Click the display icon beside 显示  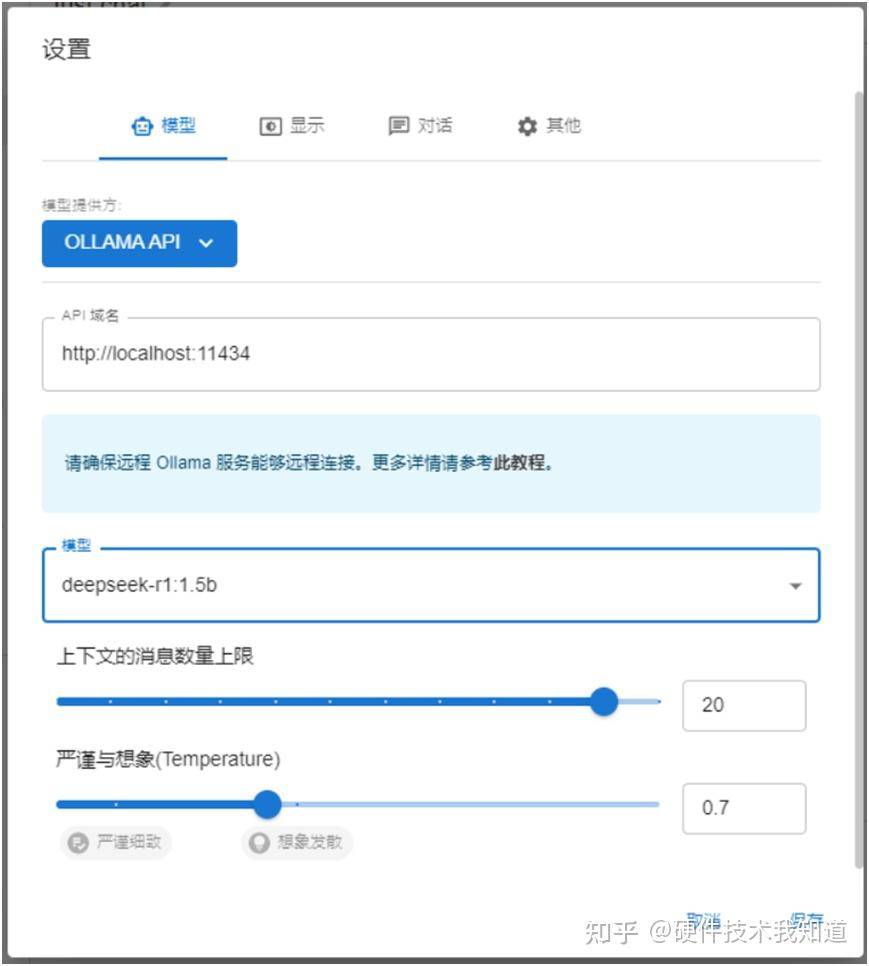[x=270, y=126]
